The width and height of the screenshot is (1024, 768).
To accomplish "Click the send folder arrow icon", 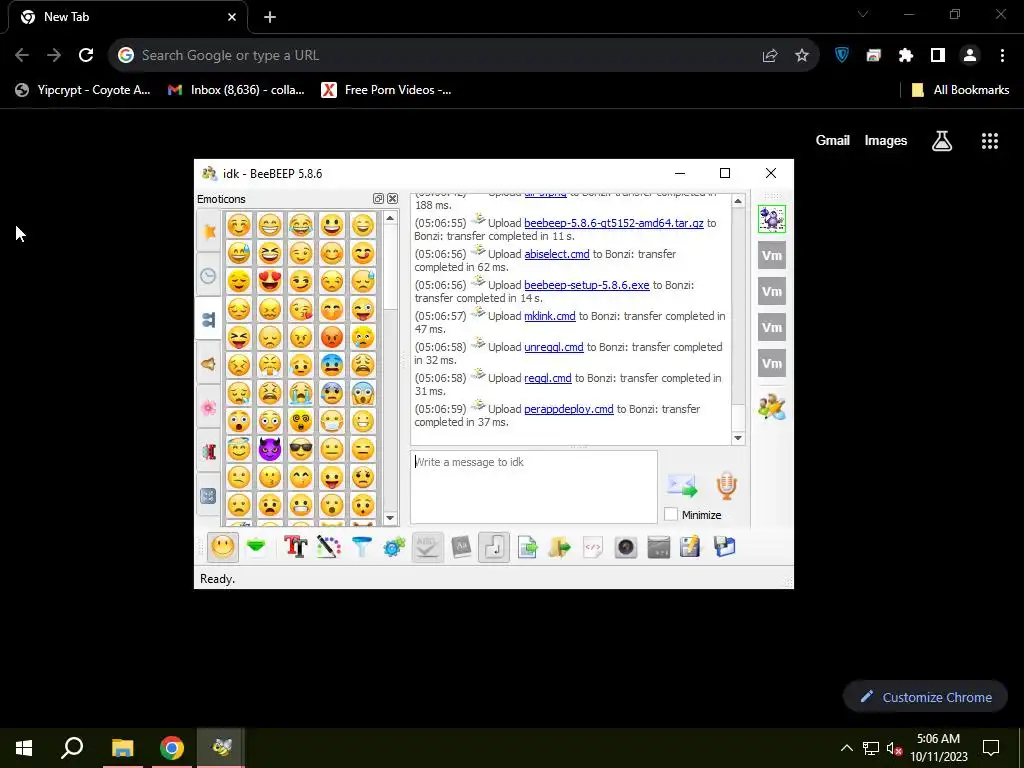I will coord(560,547).
